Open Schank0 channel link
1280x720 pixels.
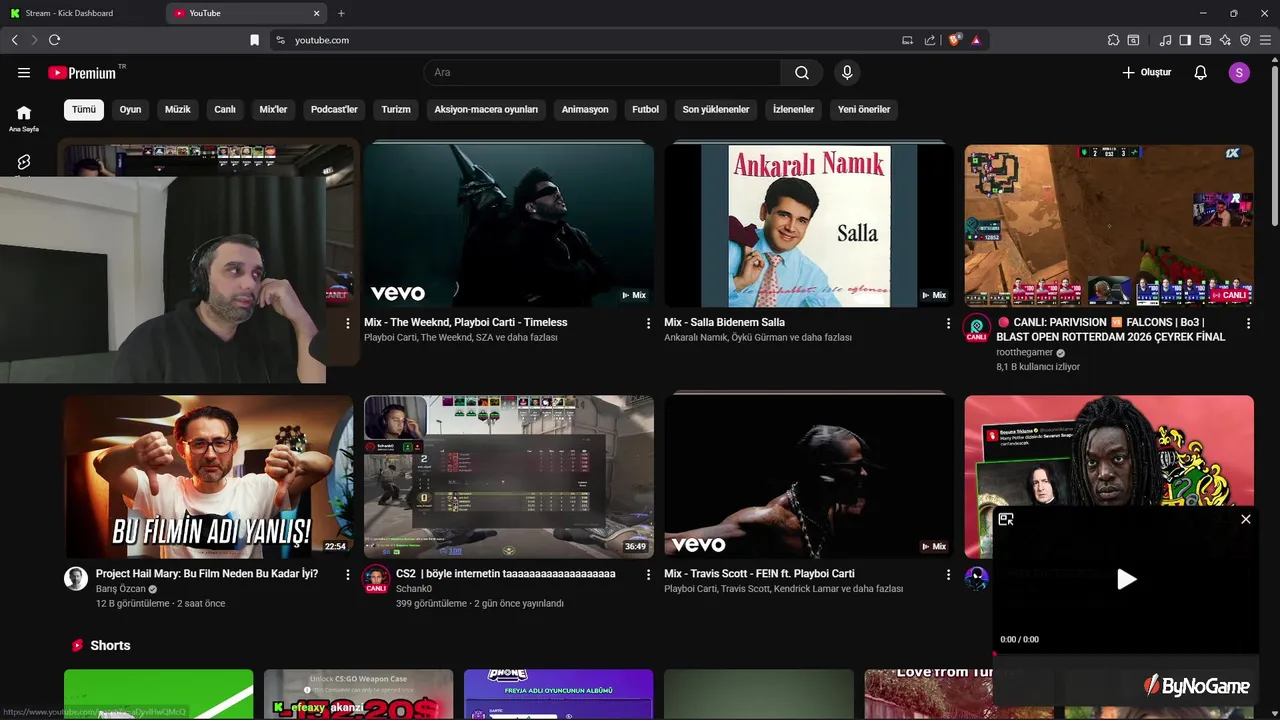coord(414,589)
